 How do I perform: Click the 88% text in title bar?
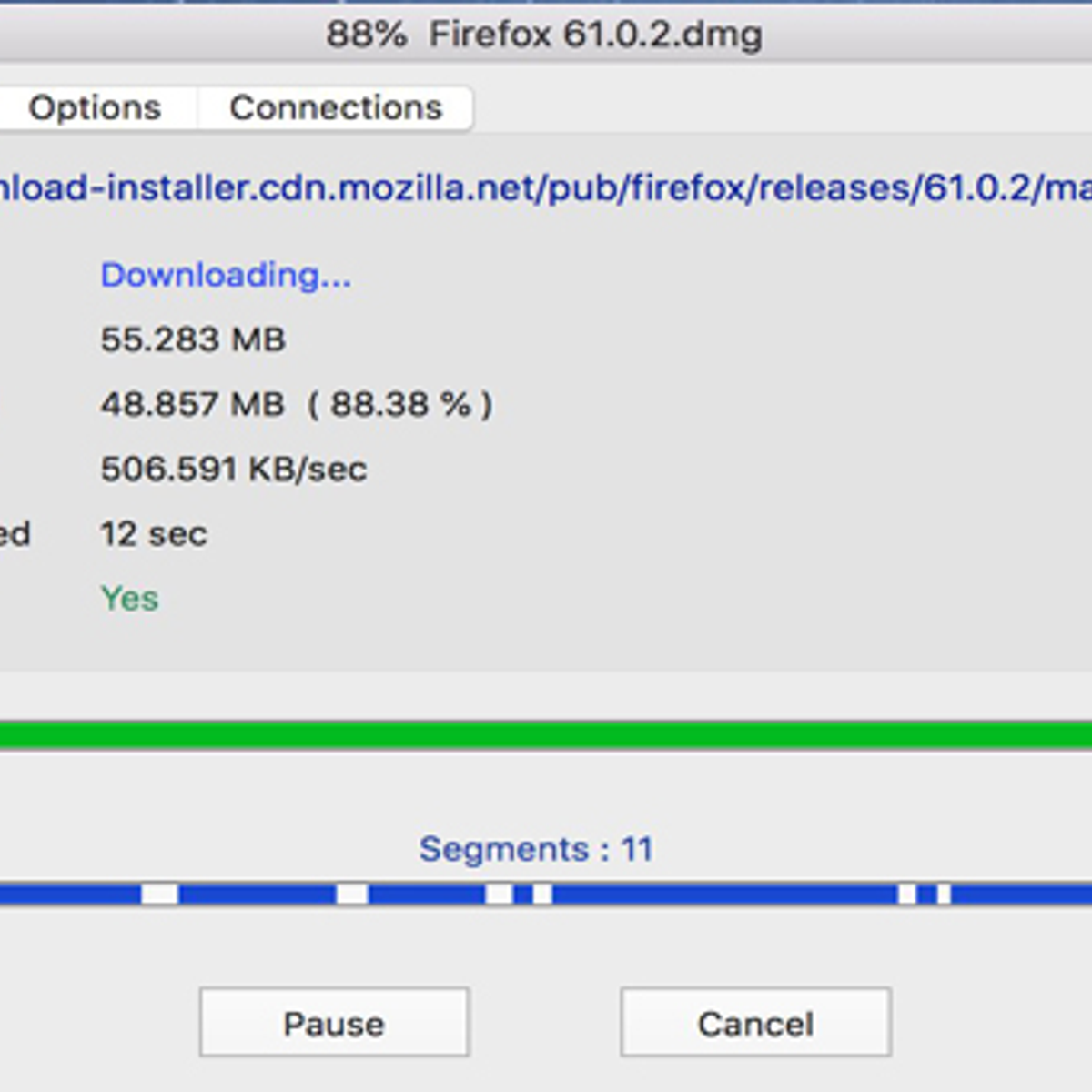pyautogui.click(x=366, y=35)
